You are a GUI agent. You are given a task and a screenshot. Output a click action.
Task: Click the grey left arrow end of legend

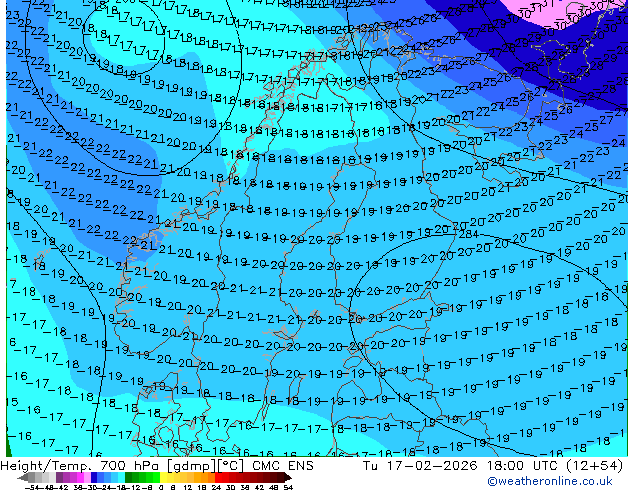(x=23, y=478)
